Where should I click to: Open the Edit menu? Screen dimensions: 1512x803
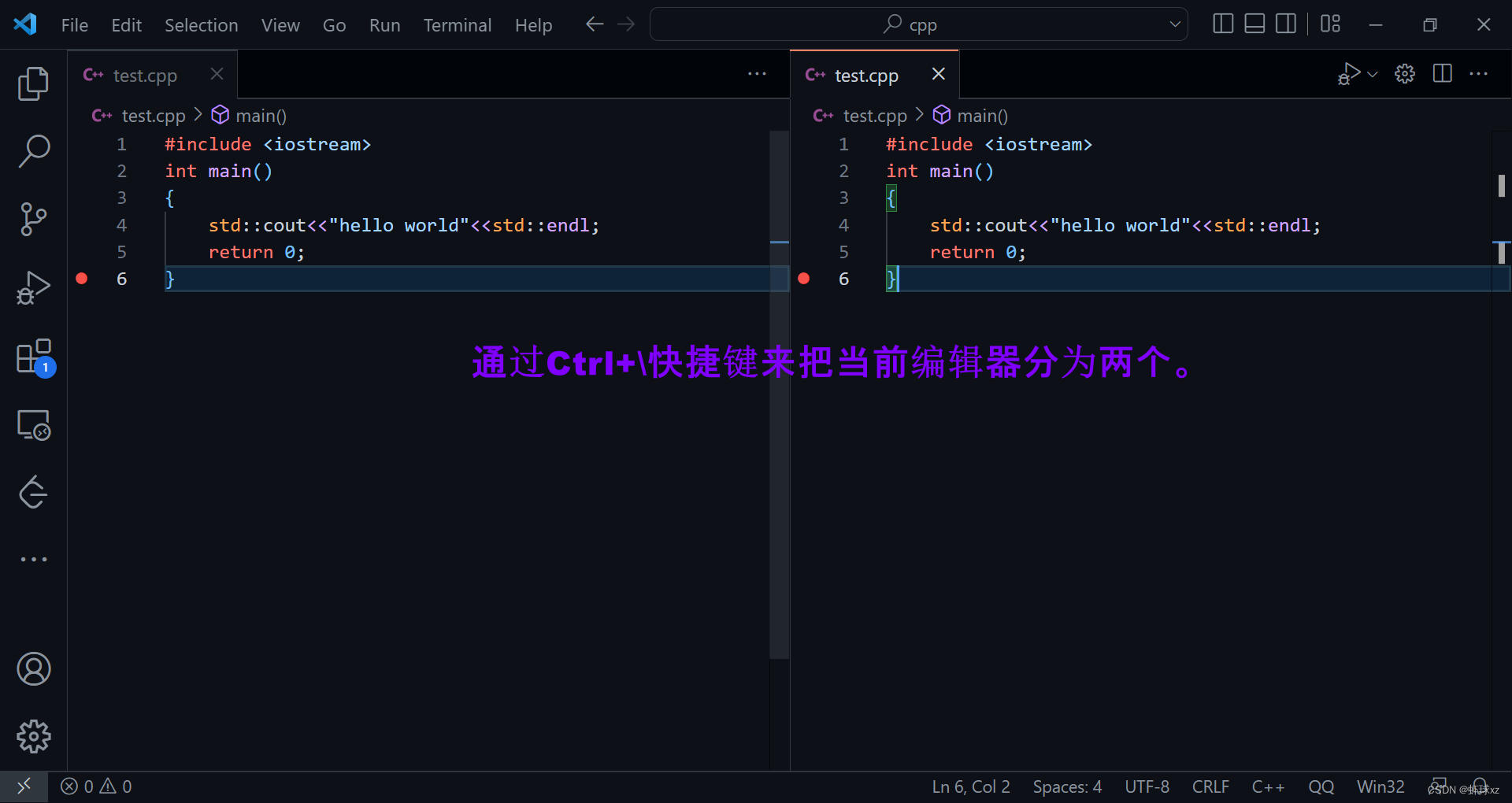(127, 25)
